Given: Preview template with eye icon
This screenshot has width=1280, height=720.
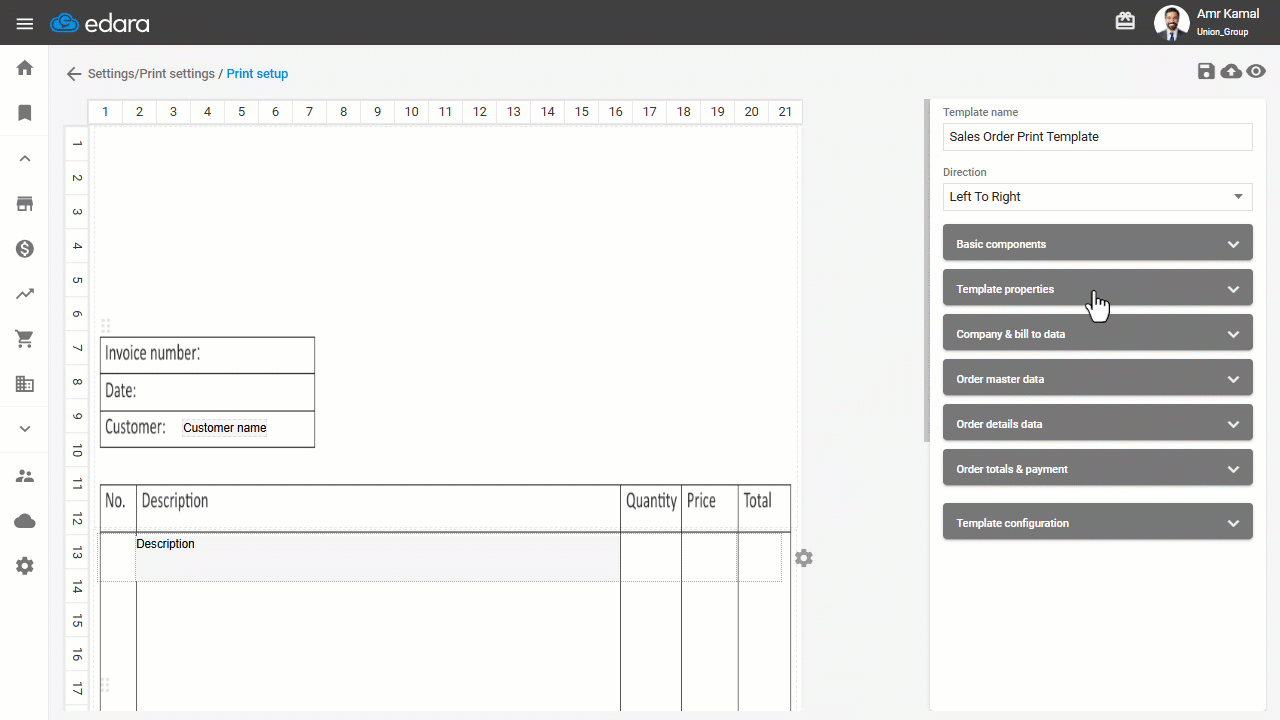Looking at the screenshot, I should [x=1257, y=71].
